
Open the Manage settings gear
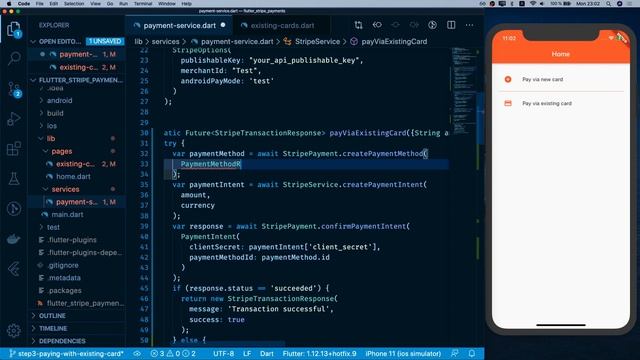click(x=14, y=330)
